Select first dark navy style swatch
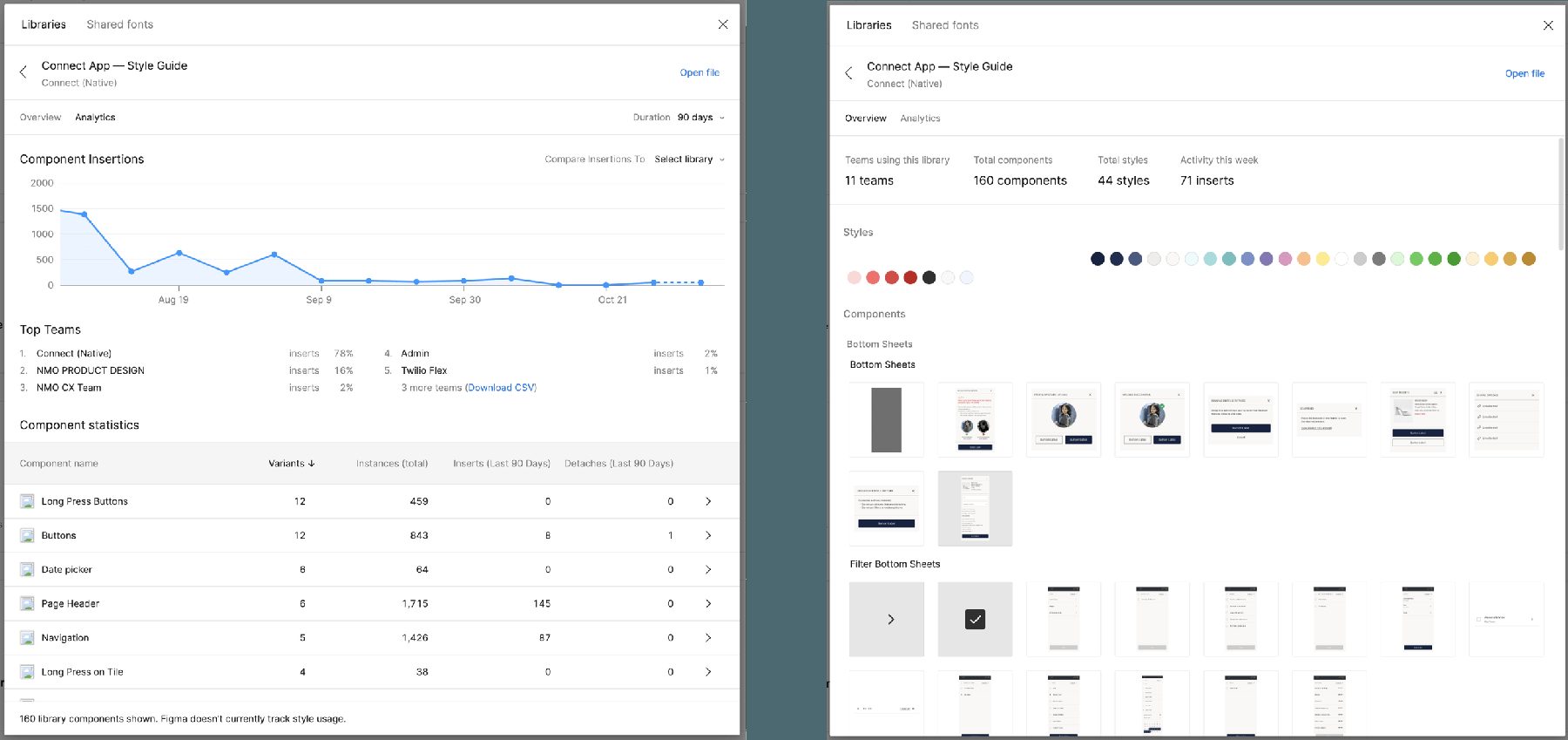 point(1098,259)
